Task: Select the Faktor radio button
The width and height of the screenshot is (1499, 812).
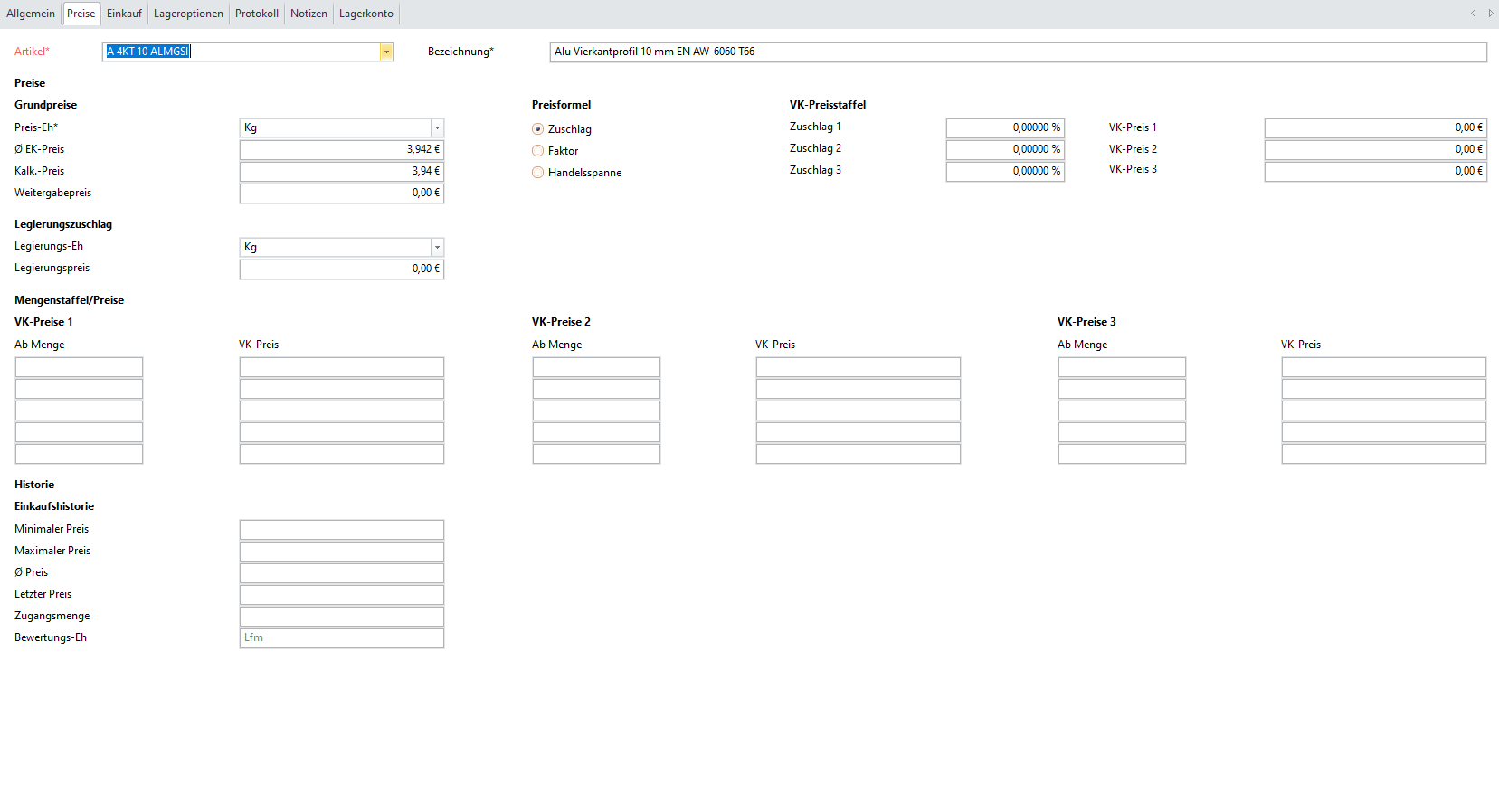Action: [538, 151]
